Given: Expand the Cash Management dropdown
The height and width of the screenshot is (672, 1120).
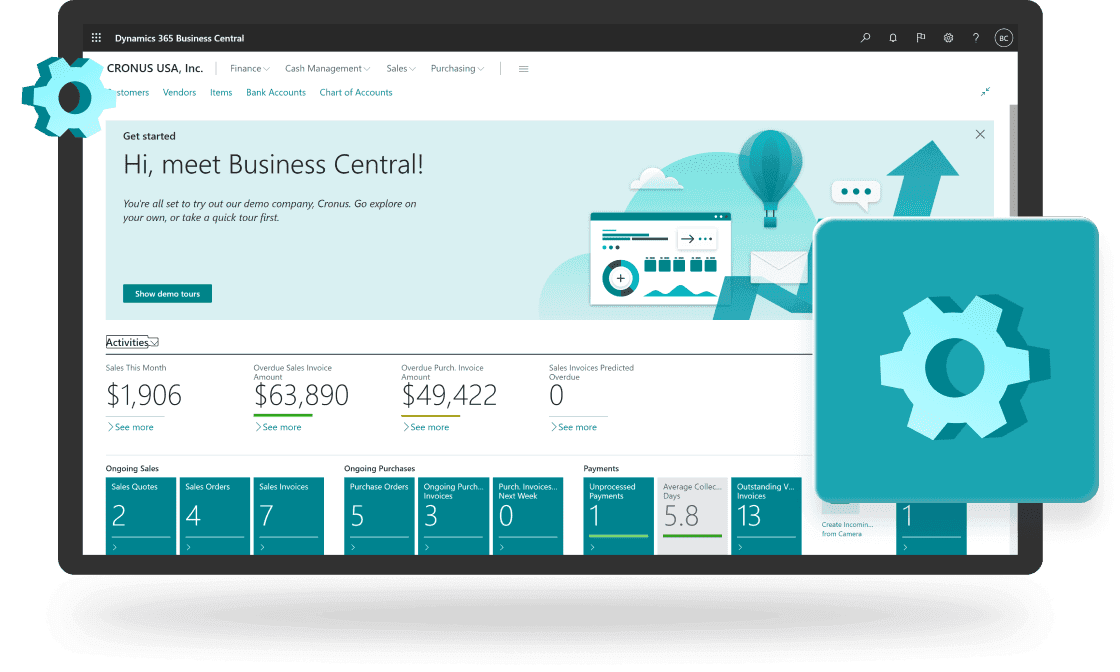Looking at the screenshot, I should [327, 69].
